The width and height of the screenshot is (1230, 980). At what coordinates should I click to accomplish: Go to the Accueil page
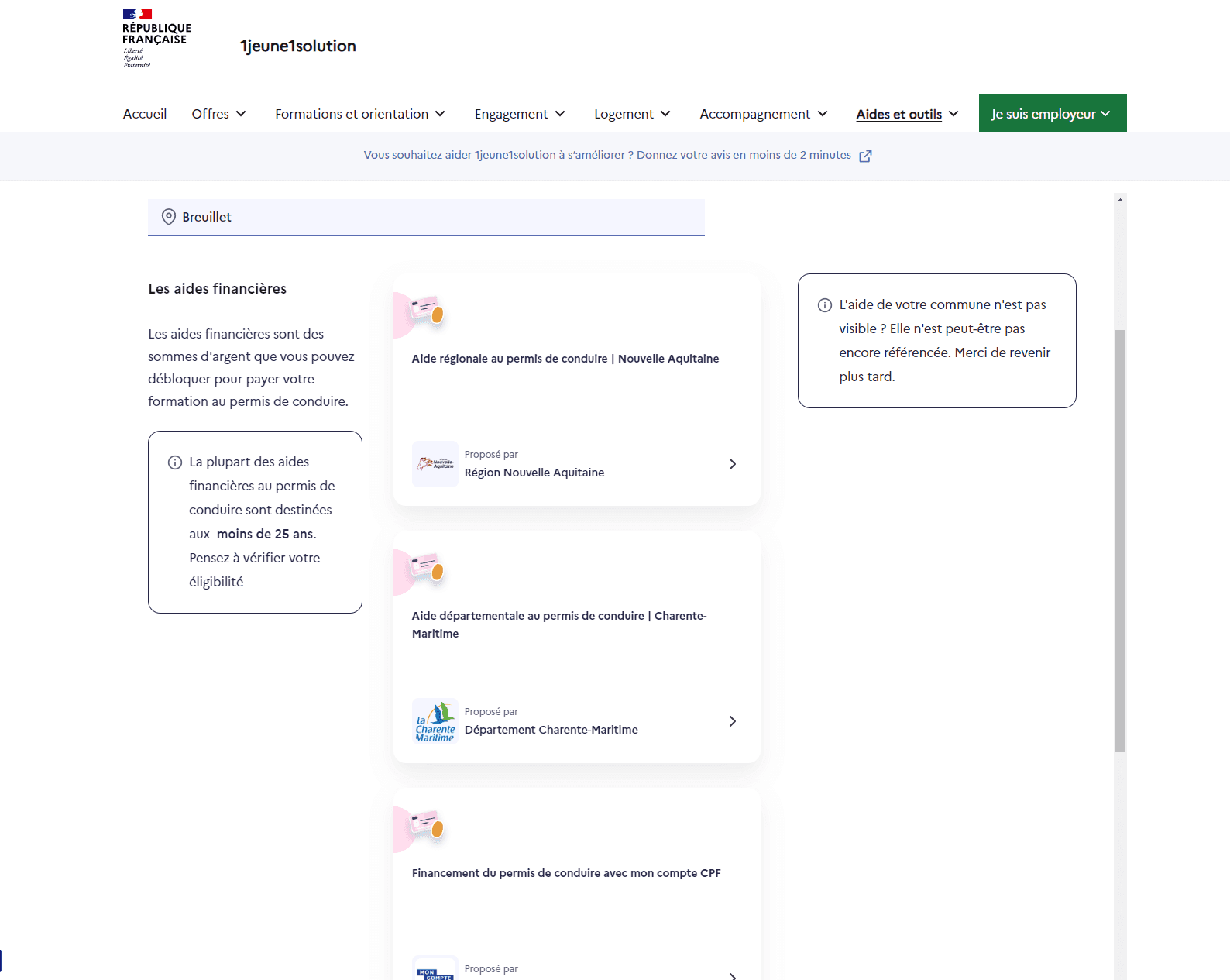click(145, 114)
